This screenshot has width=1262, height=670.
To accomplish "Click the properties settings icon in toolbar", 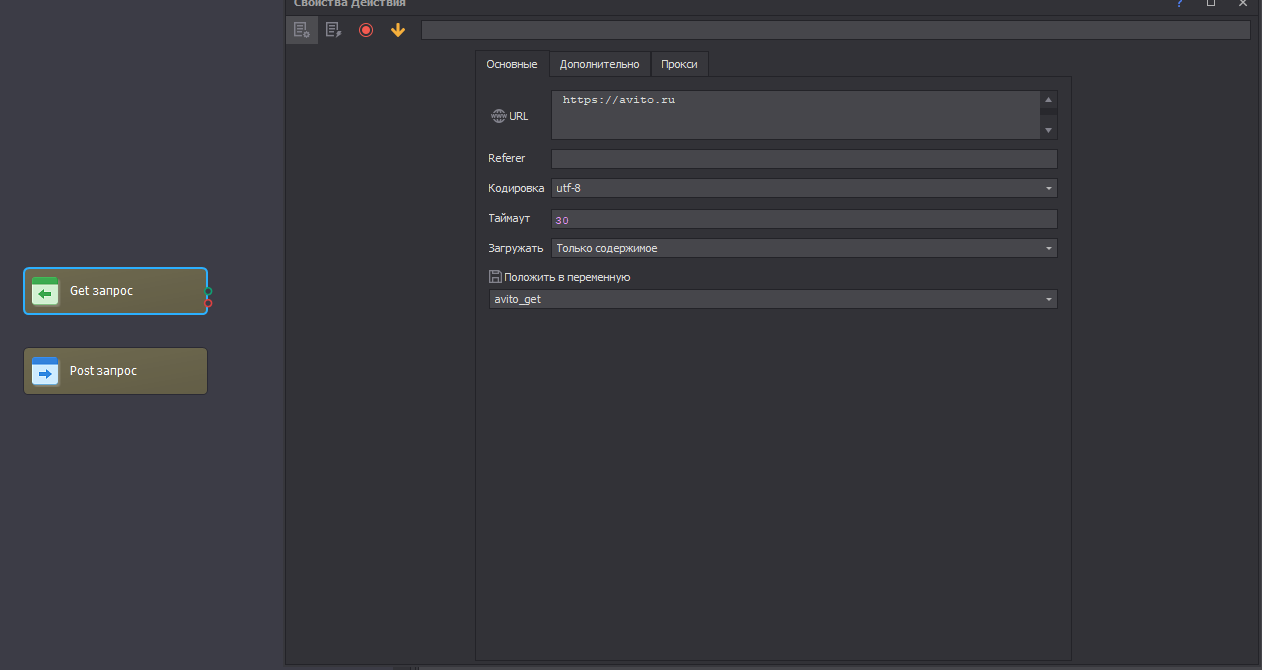I will 301,30.
